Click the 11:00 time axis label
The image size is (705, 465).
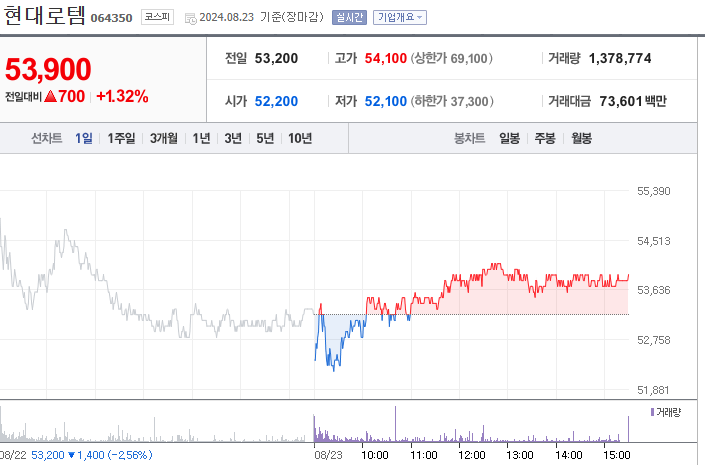pyautogui.click(x=424, y=455)
